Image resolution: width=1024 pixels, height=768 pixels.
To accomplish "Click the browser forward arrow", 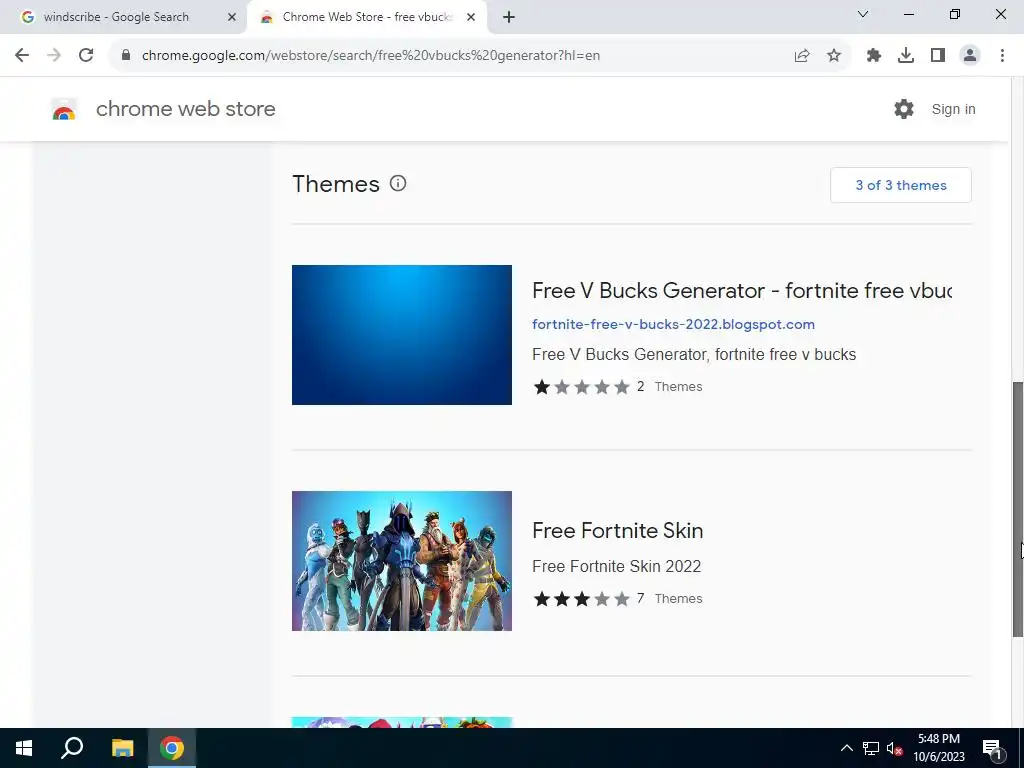I will [54, 56].
